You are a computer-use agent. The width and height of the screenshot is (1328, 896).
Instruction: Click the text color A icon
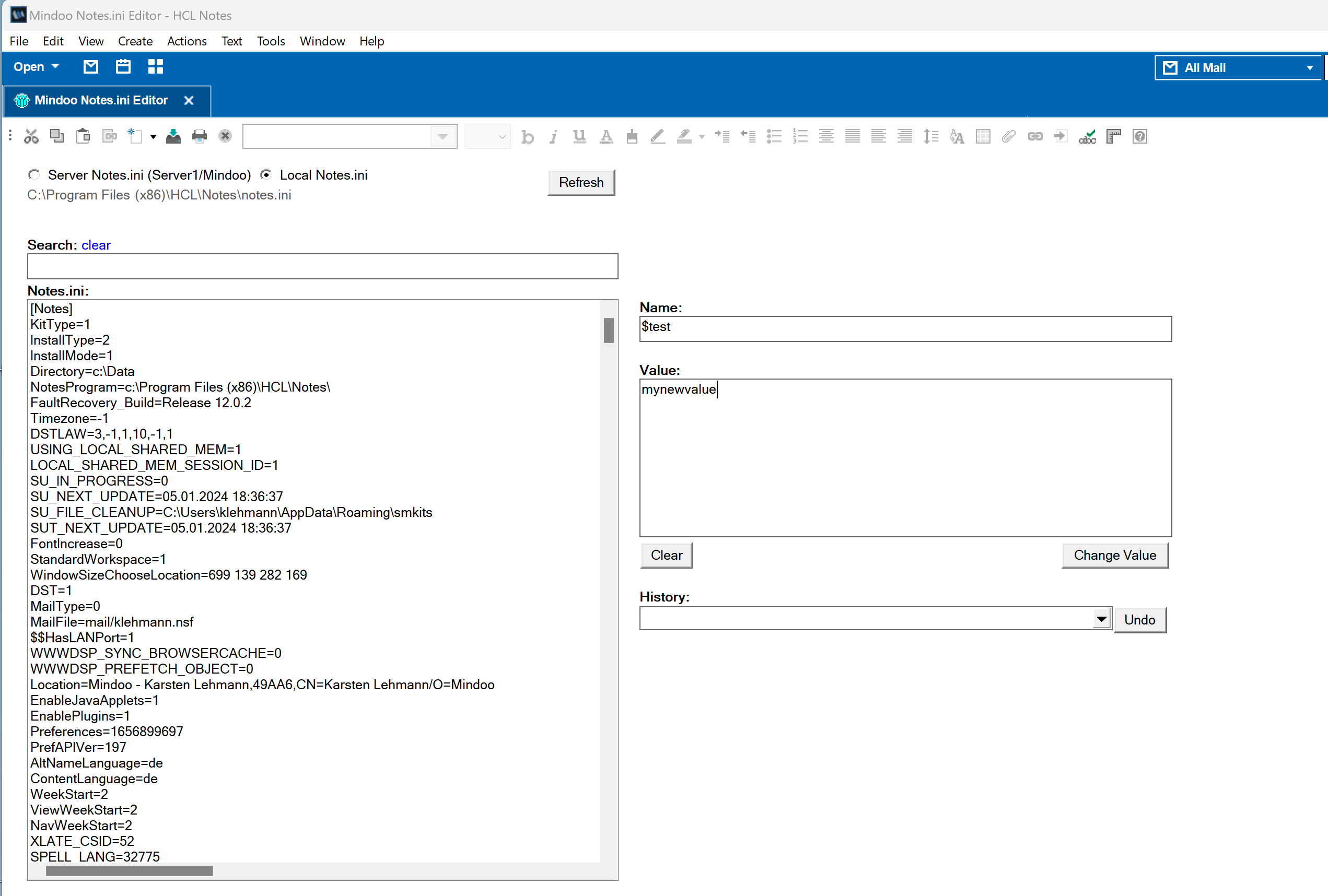coord(607,136)
